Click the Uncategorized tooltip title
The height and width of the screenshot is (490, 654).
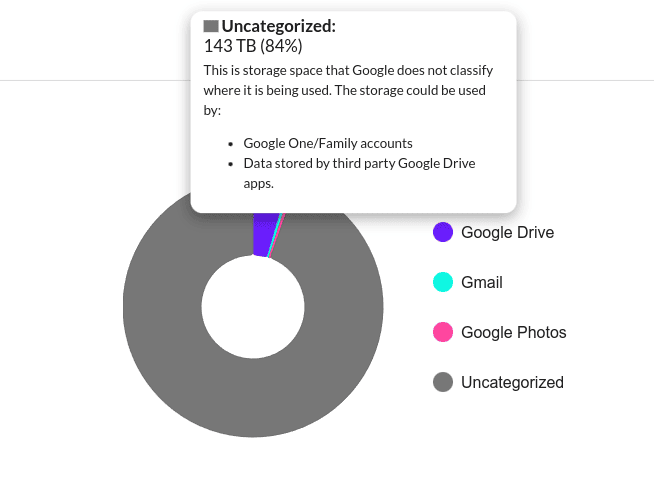pos(279,26)
